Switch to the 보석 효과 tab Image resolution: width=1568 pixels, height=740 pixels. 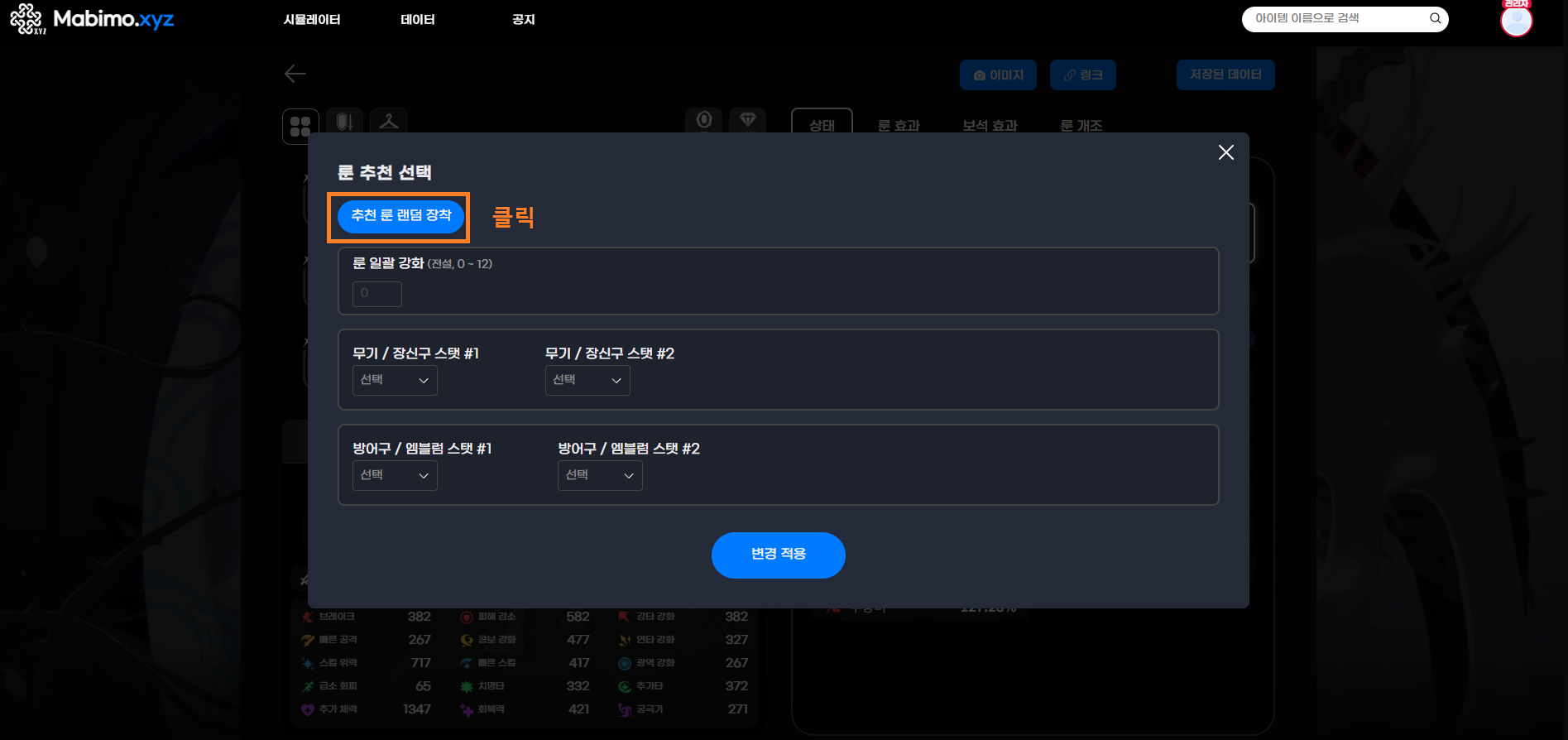point(990,125)
